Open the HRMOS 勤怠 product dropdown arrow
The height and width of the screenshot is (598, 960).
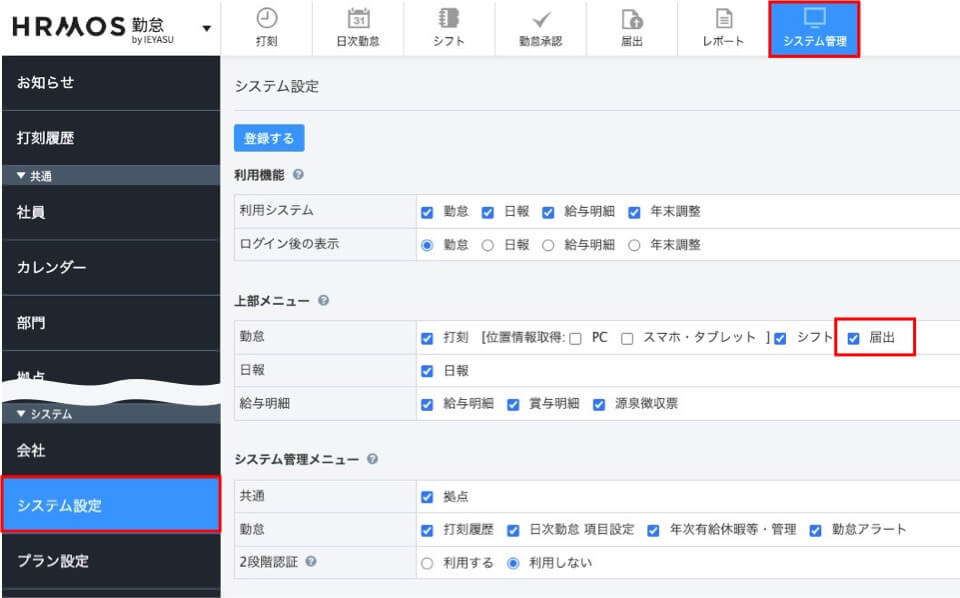(207, 27)
